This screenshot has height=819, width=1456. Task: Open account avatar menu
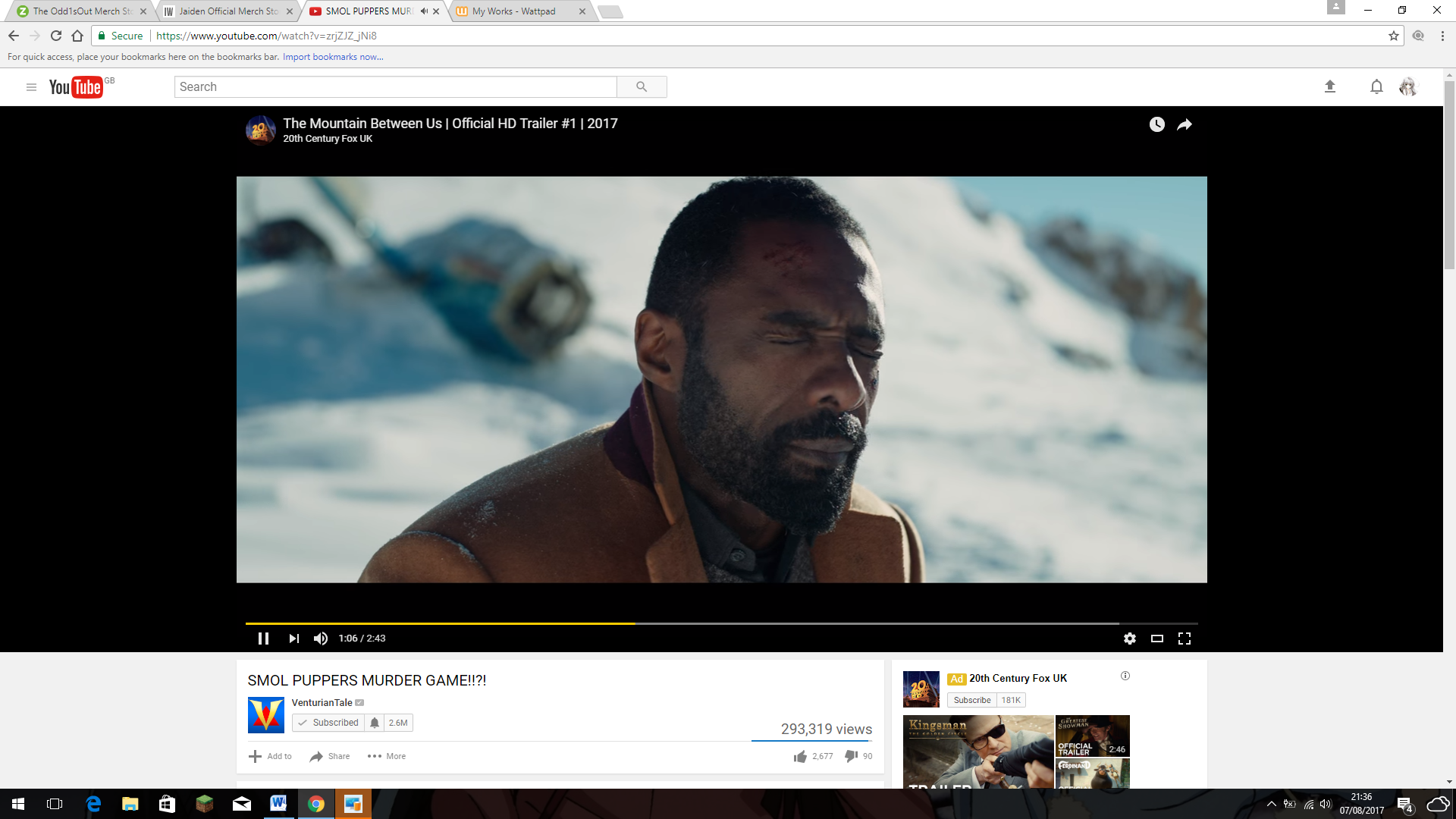click(x=1408, y=87)
